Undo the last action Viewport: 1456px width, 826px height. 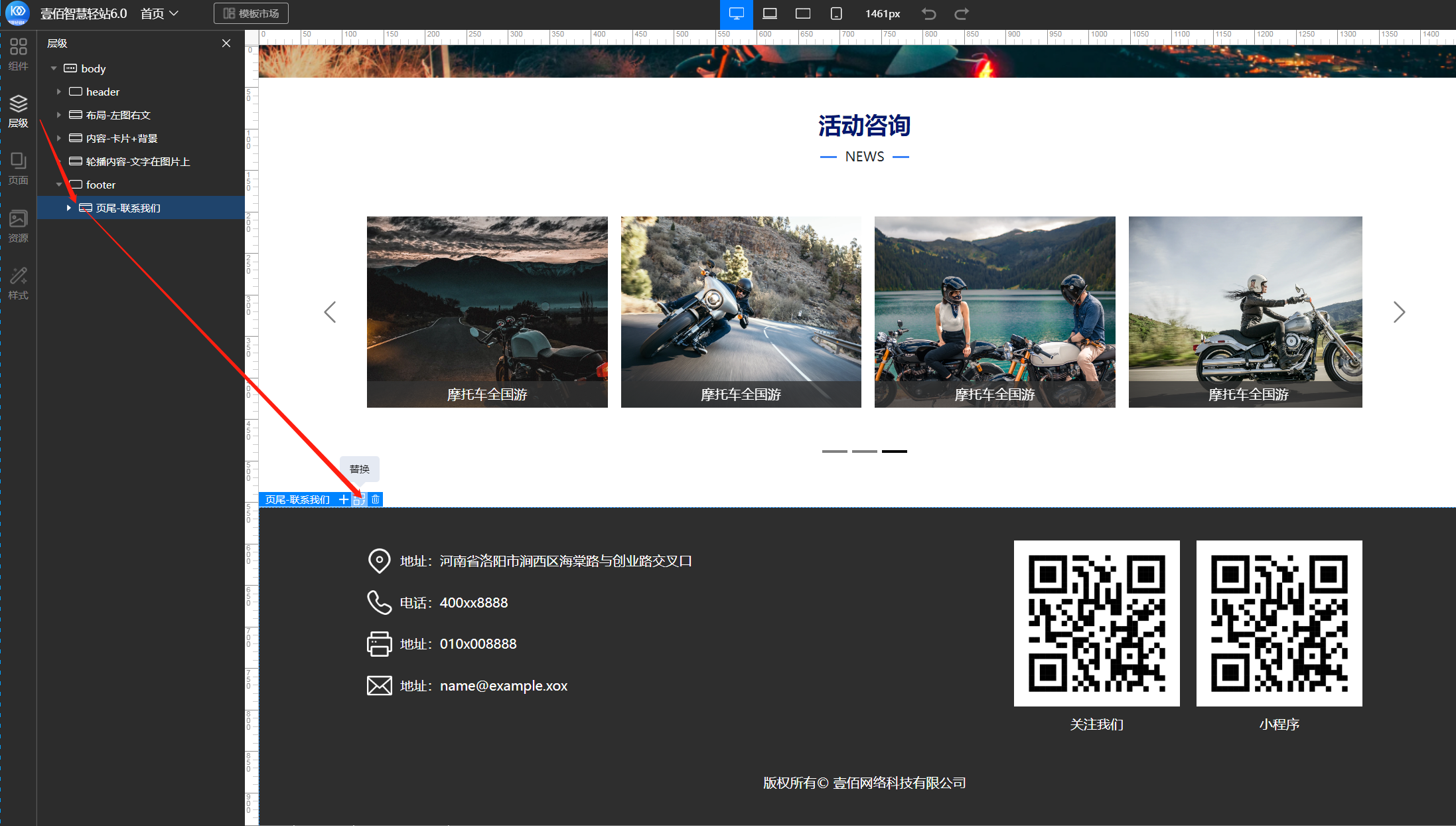tap(929, 13)
